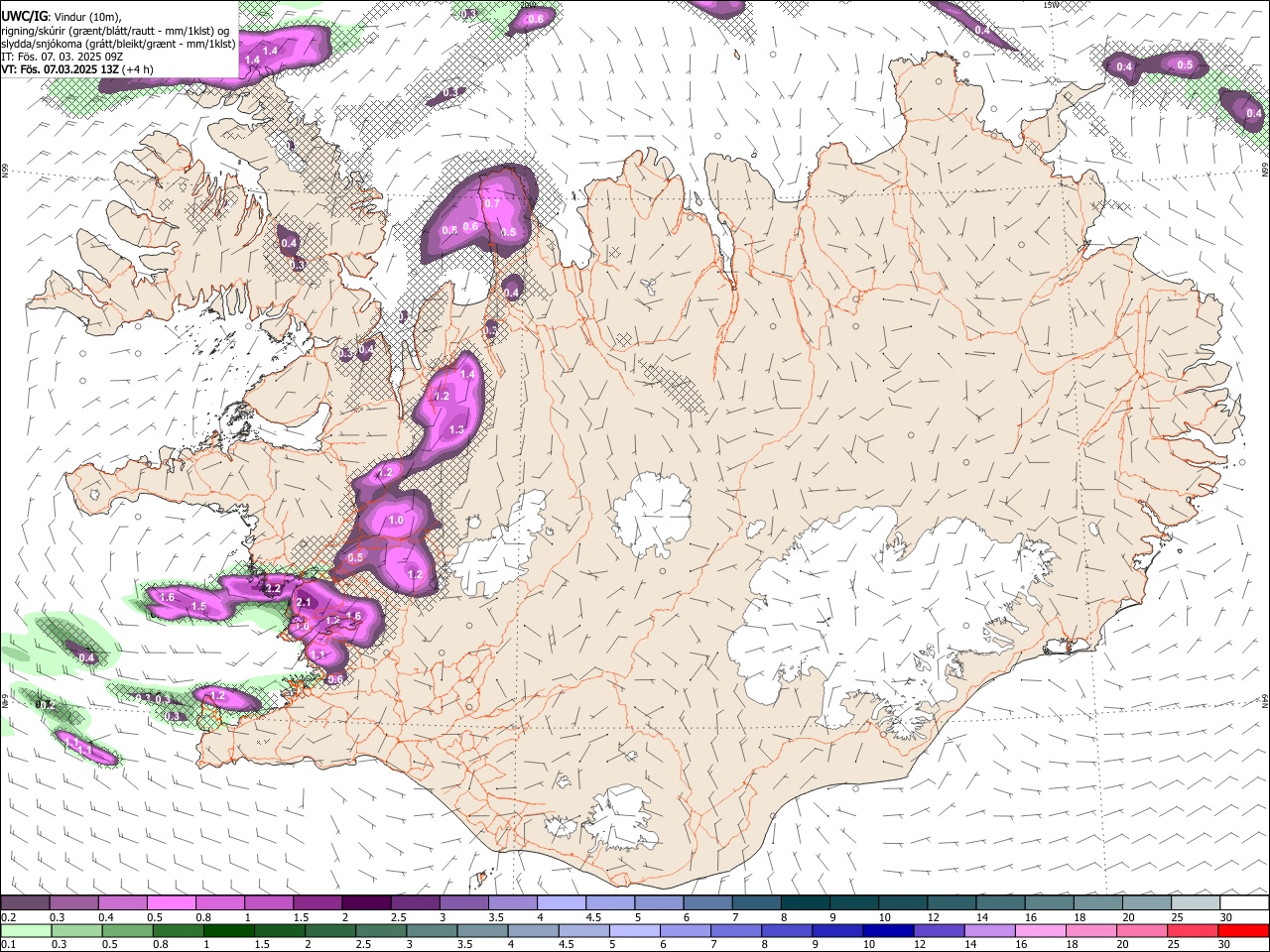1270x952 pixels.
Task: Click the 'UWC/IG' title text
Action: pyautogui.click(x=24, y=16)
